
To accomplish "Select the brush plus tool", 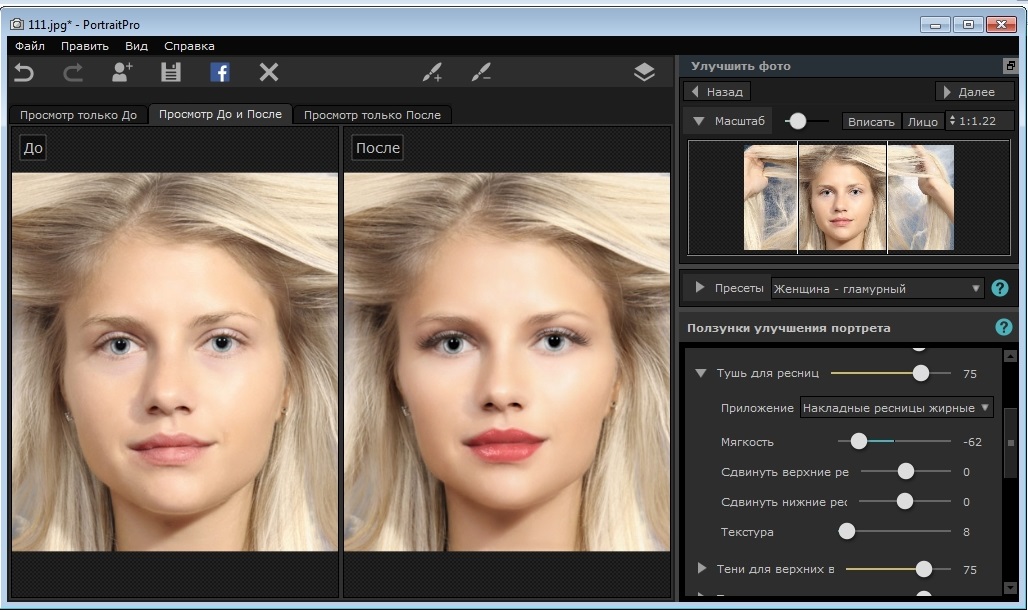I will point(432,72).
